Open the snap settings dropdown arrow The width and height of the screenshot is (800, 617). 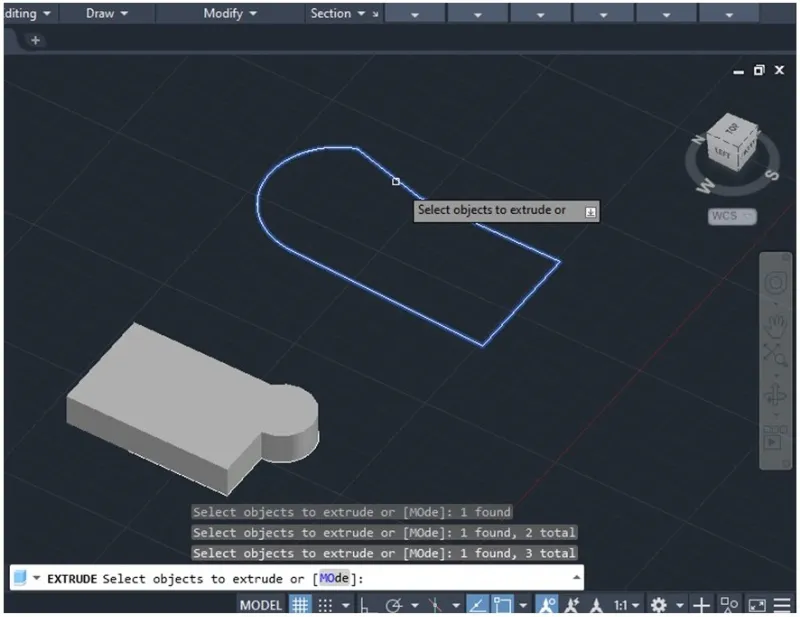pos(344,605)
